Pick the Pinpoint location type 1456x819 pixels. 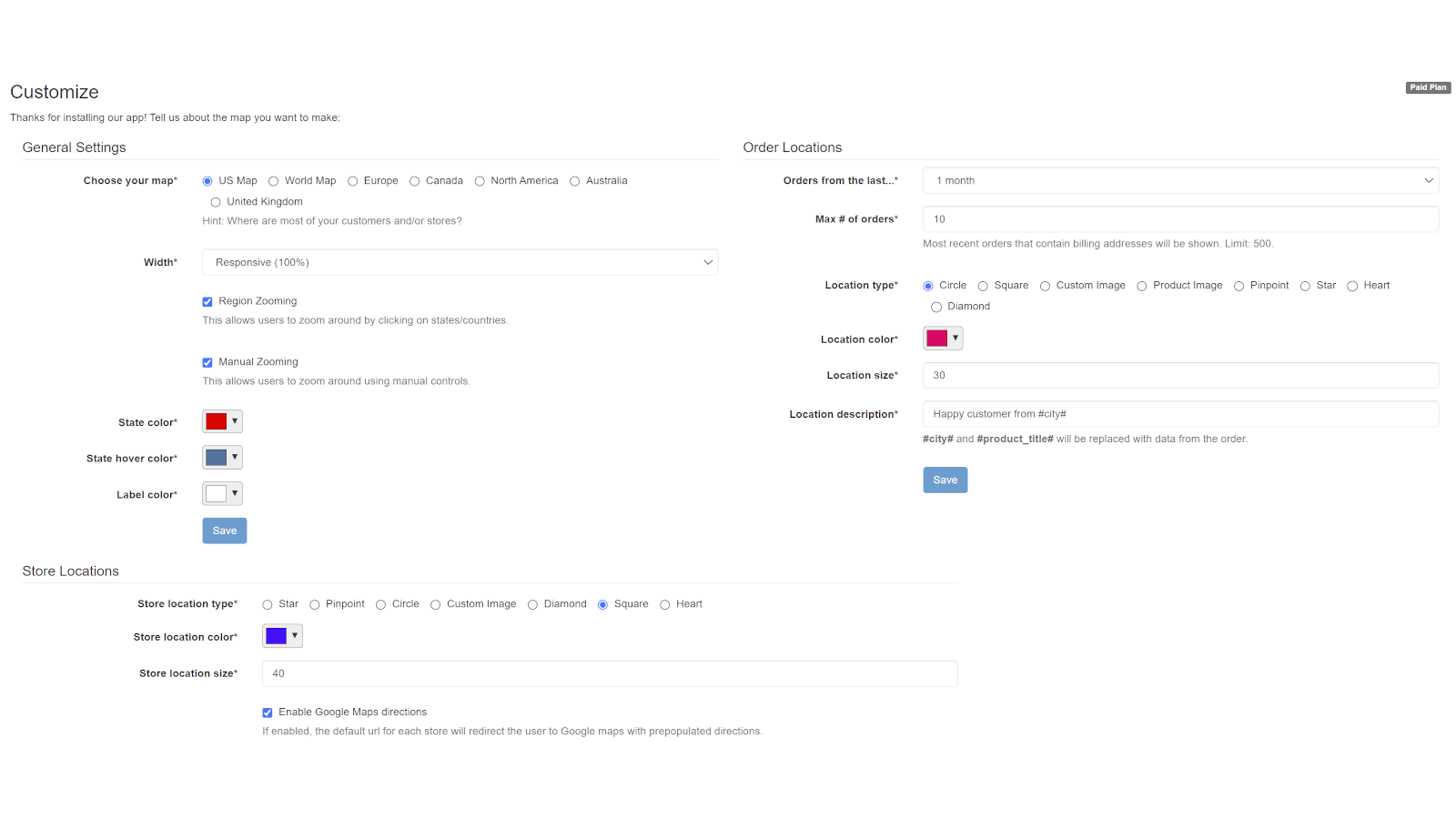pyautogui.click(x=1239, y=285)
